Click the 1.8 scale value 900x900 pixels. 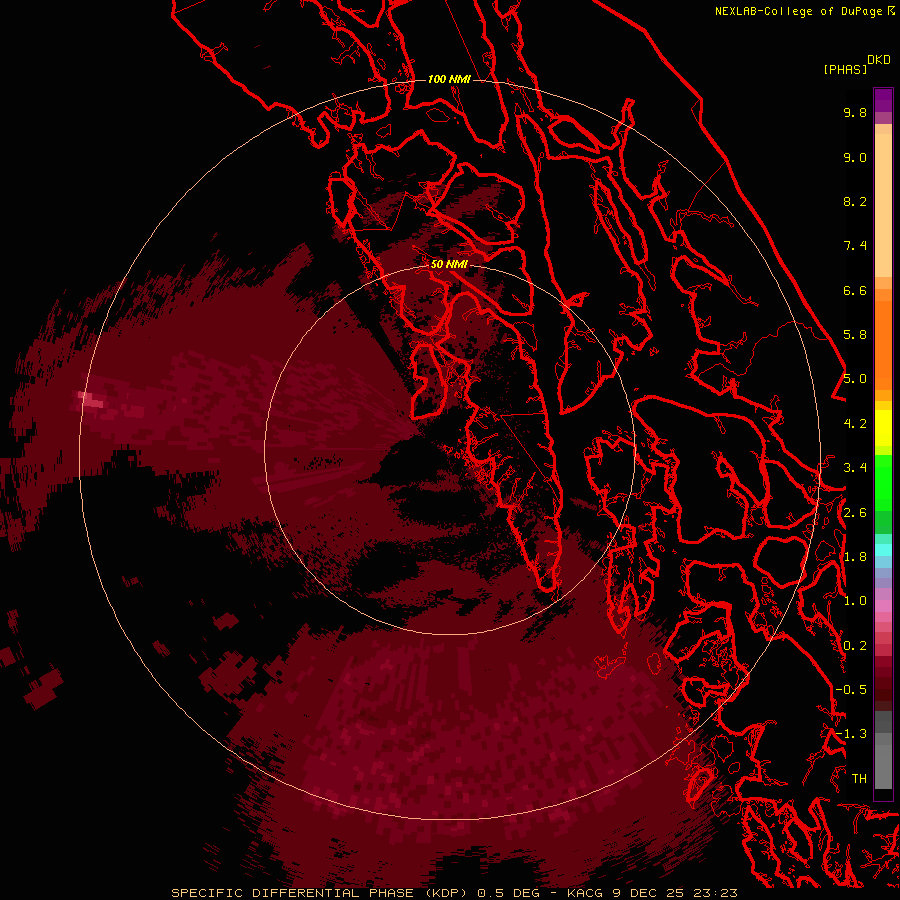coord(855,557)
